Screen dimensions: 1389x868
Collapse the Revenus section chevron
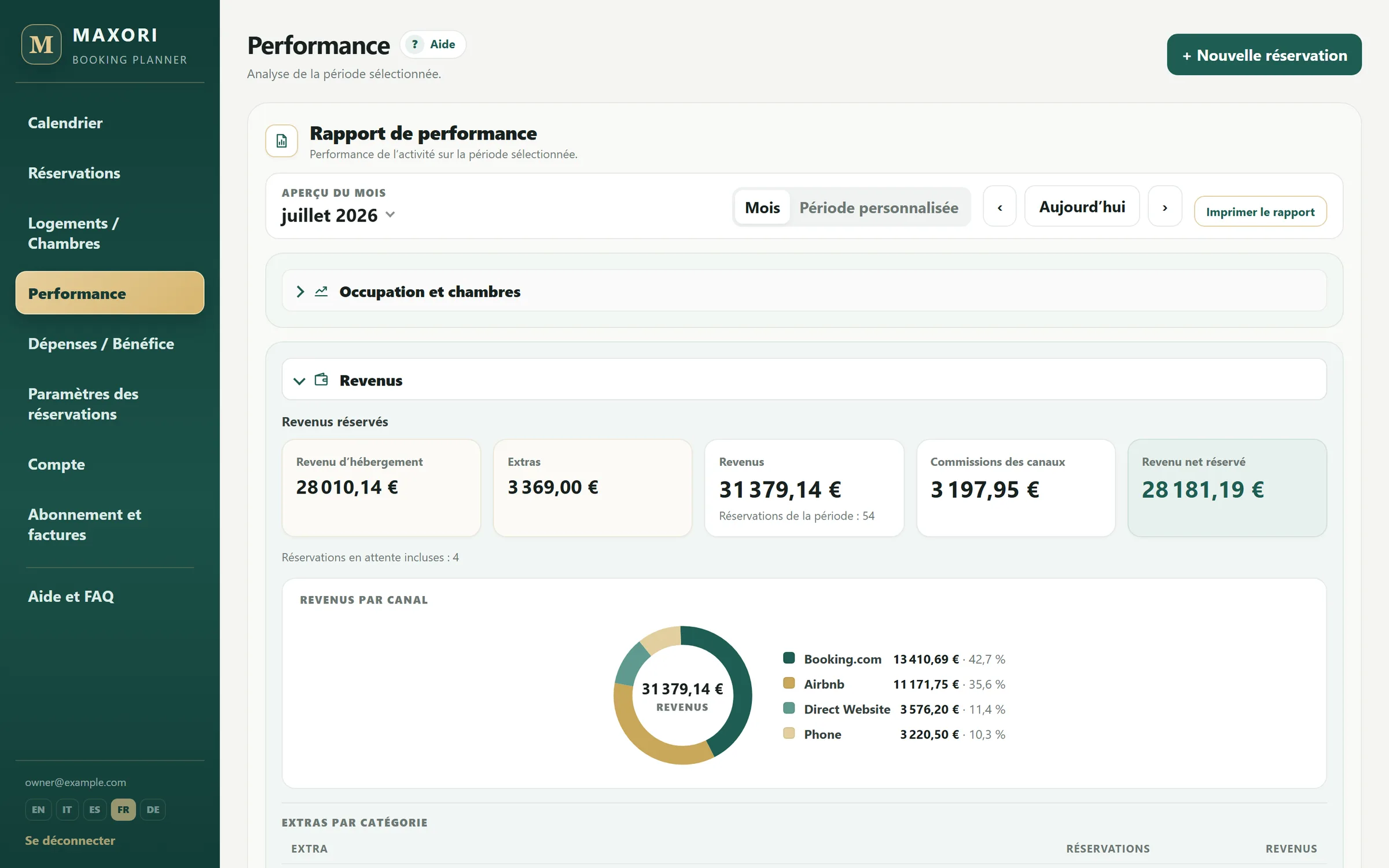(299, 381)
